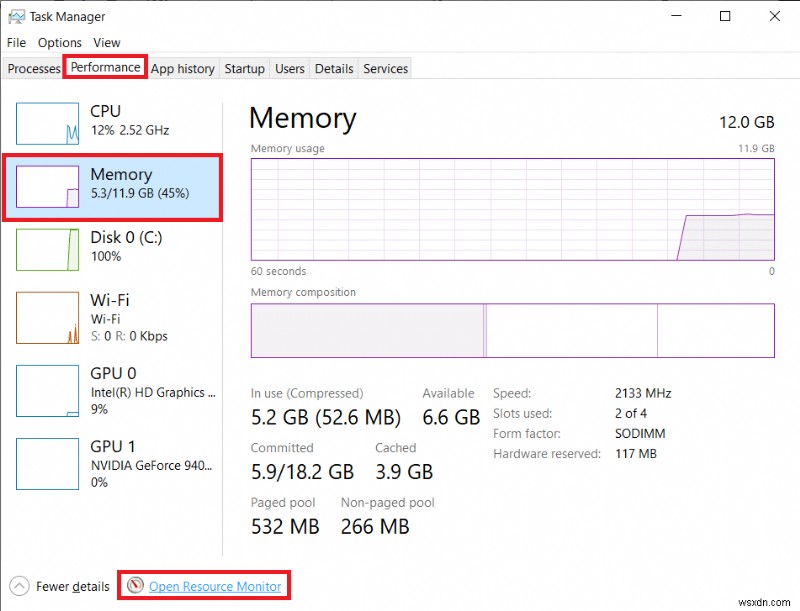Open the View menu

pyautogui.click(x=106, y=42)
